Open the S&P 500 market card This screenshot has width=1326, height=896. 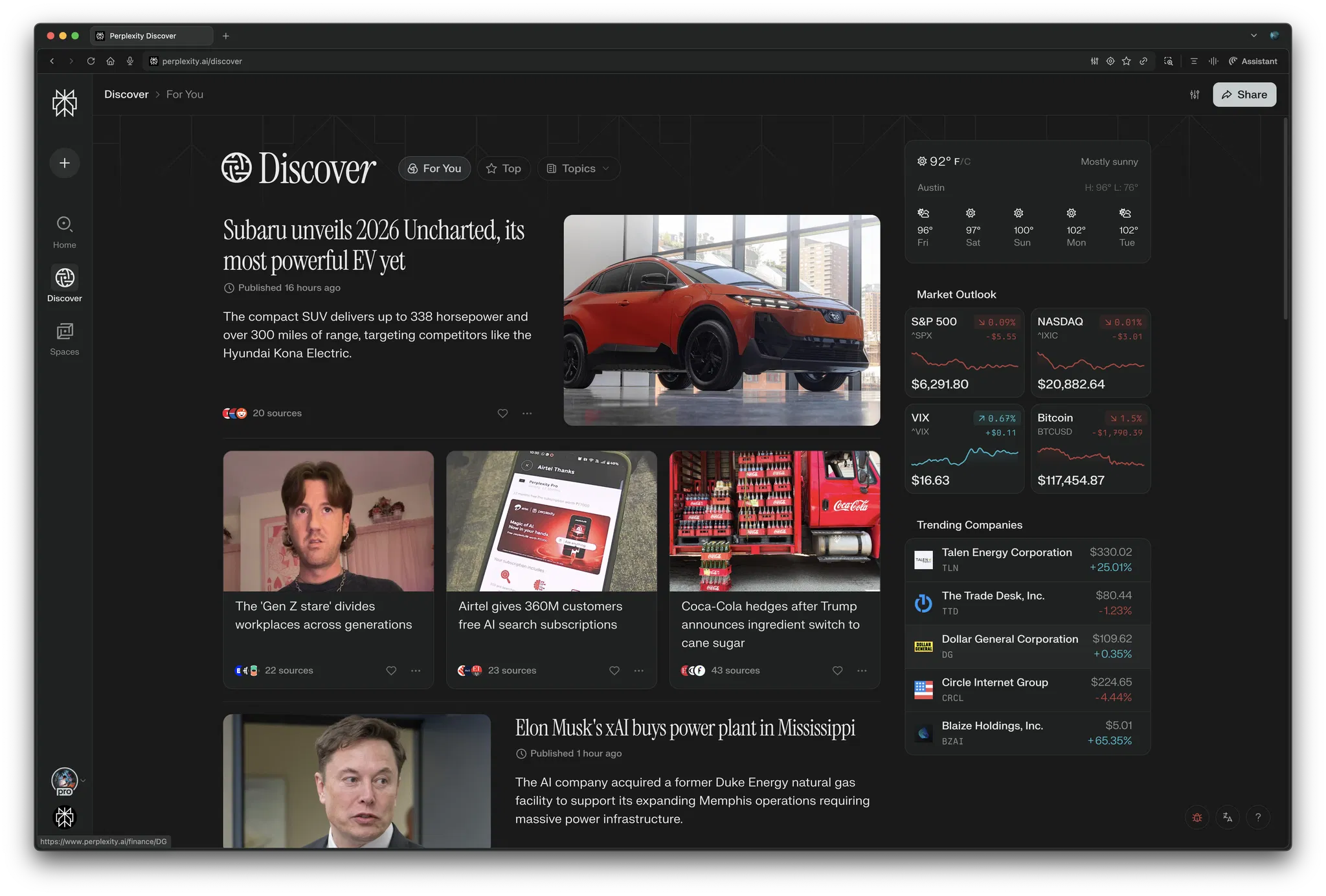coord(964,352)
